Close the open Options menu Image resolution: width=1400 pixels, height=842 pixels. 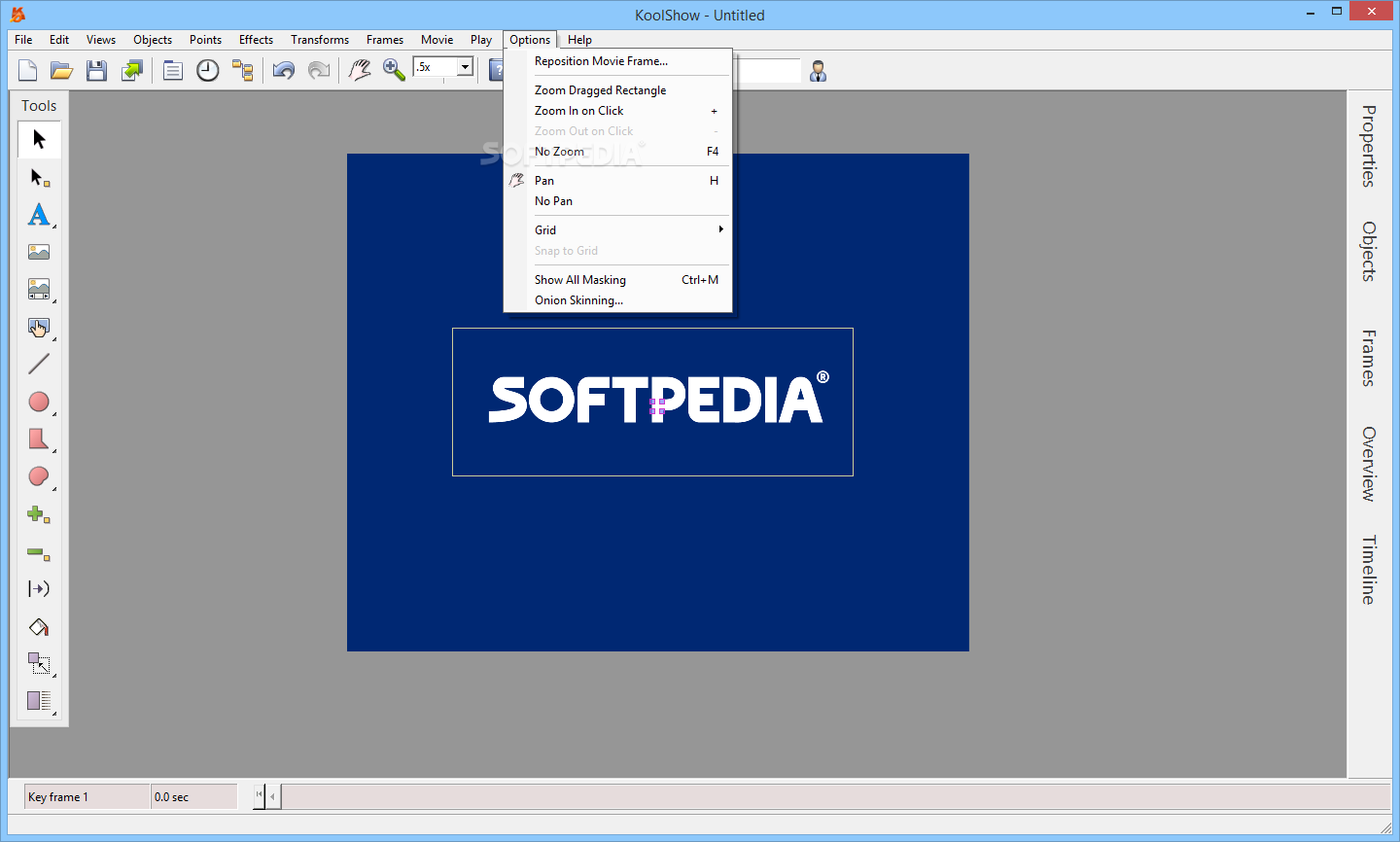530,40
